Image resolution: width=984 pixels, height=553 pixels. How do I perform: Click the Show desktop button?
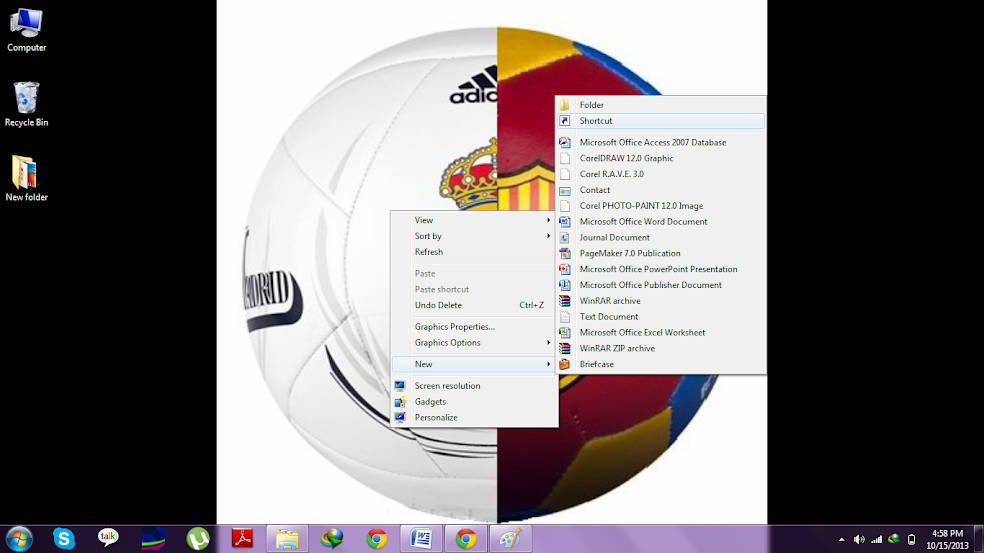click(x=978, y=539)
